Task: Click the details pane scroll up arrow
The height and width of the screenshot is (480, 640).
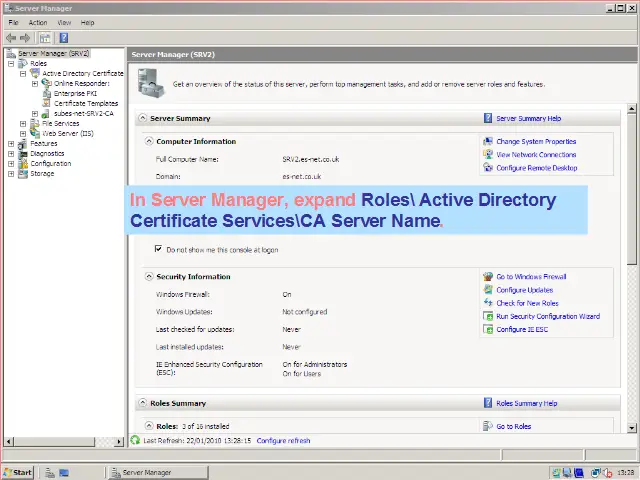Action: [632, 109]
